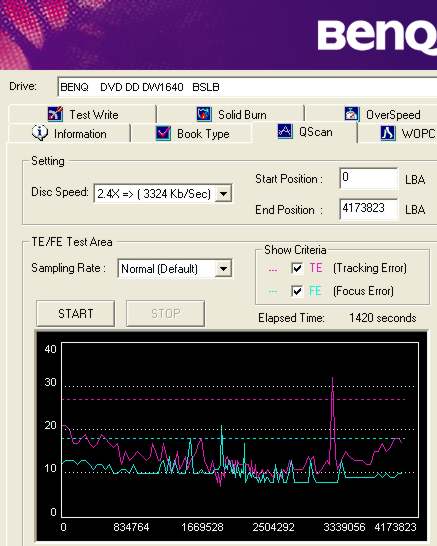Click the QScan graph icon
Screen dimensions: 437x546
click(x=285, y=132)
